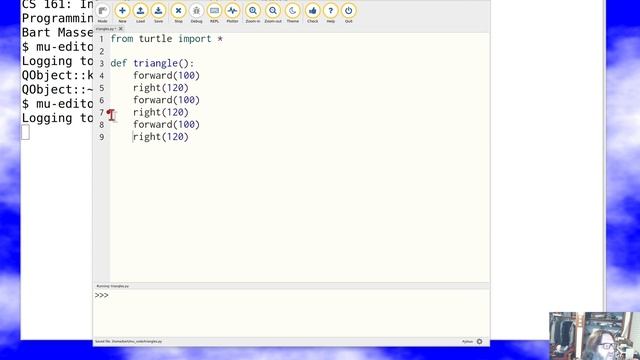Click the saved file path in status bar
The image size is (640, 360).
click(129, 341)
